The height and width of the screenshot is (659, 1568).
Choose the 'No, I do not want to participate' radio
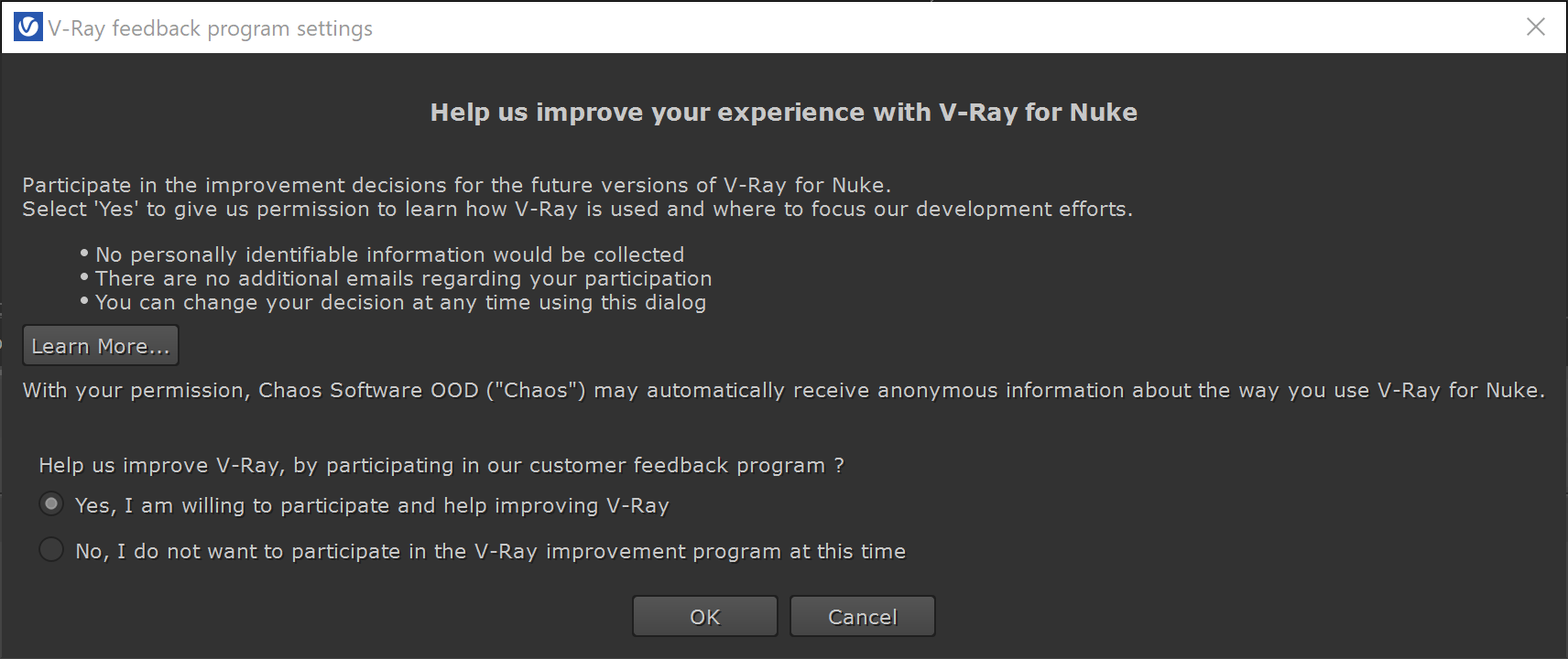51,550
